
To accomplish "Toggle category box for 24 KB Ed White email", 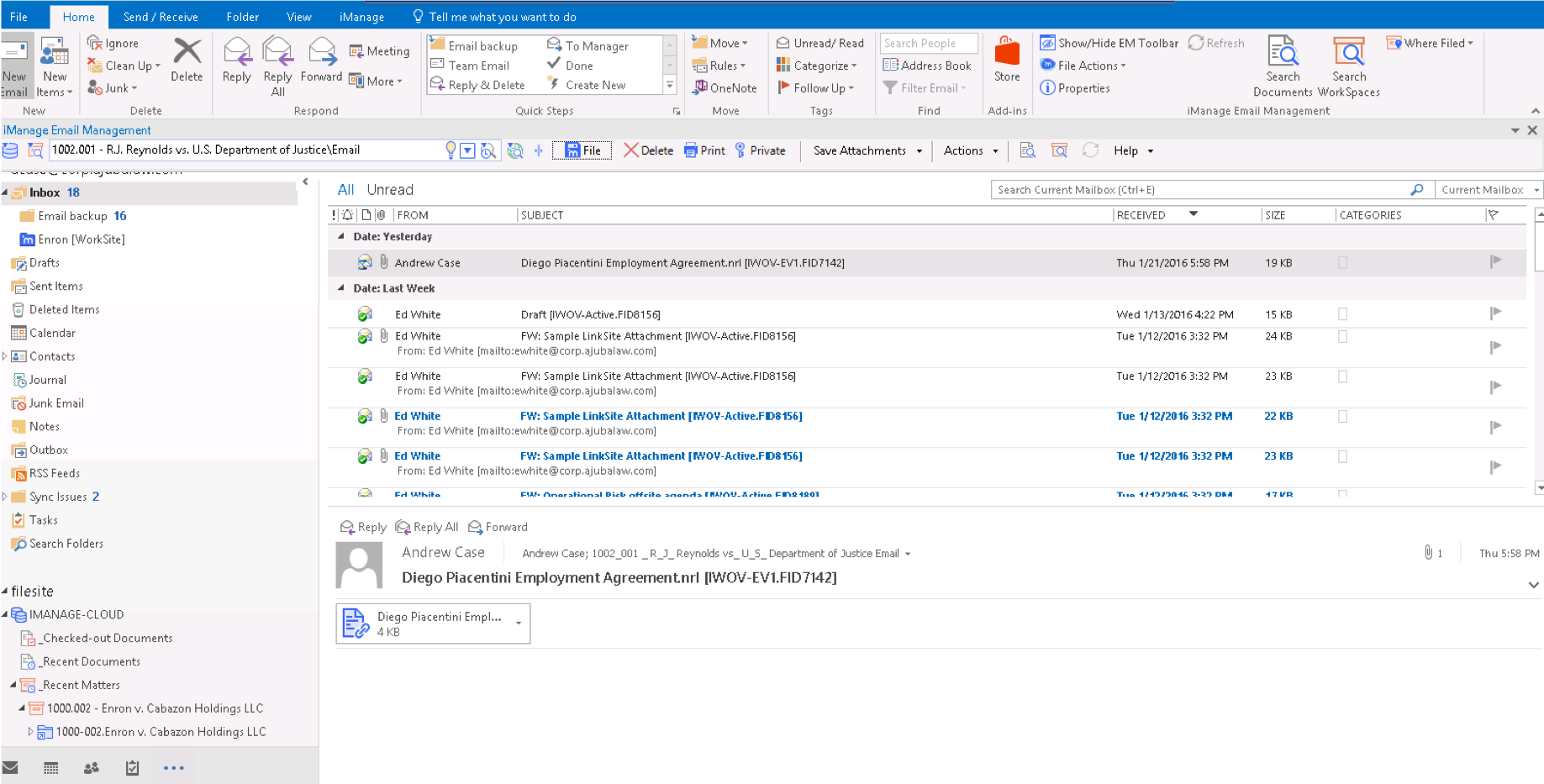I will pos(1342,336).
